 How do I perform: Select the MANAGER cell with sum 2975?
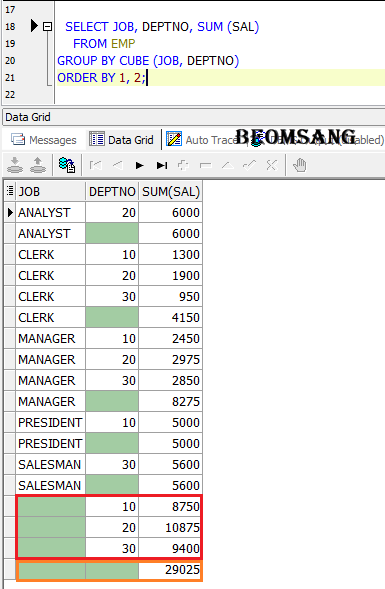[50, 360]
